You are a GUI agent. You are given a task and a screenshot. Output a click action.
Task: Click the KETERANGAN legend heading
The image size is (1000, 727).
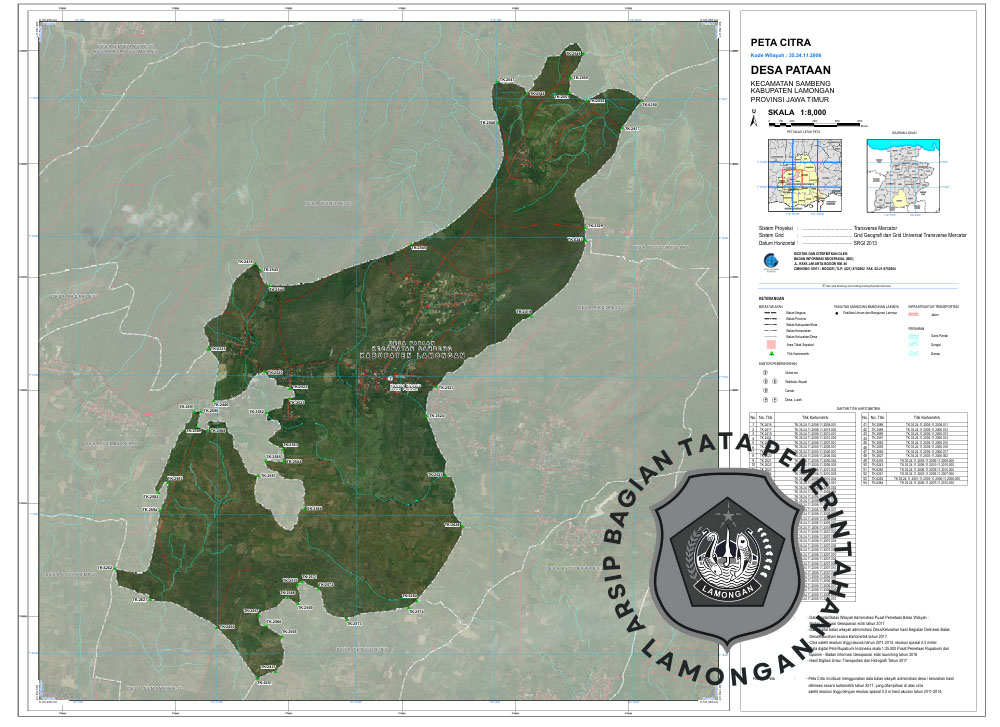[771, 299]
